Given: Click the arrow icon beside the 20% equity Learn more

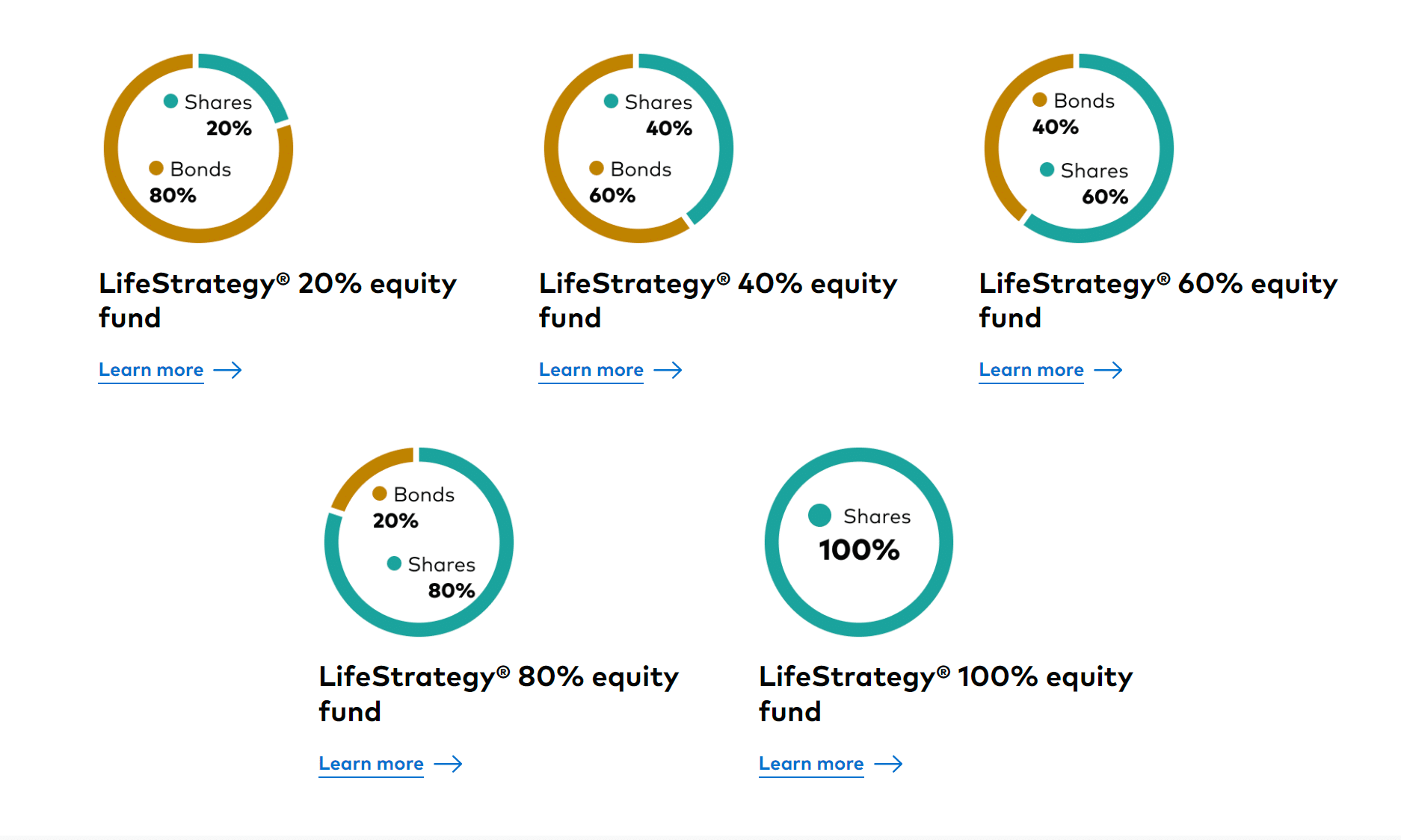Looking at the screenshot, I should (227, 370).
